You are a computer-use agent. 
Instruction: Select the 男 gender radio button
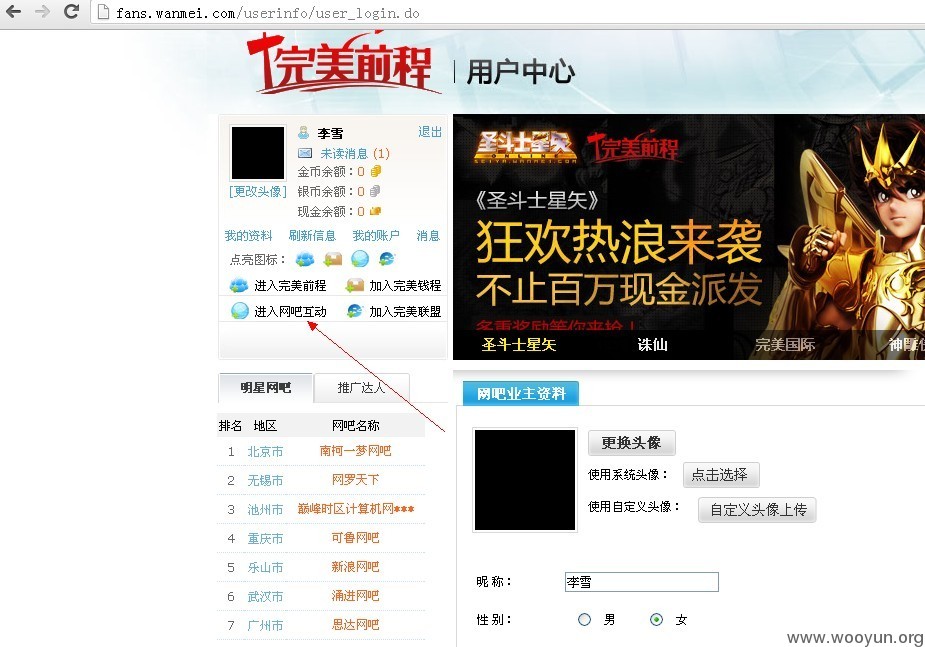click(584, 619)
